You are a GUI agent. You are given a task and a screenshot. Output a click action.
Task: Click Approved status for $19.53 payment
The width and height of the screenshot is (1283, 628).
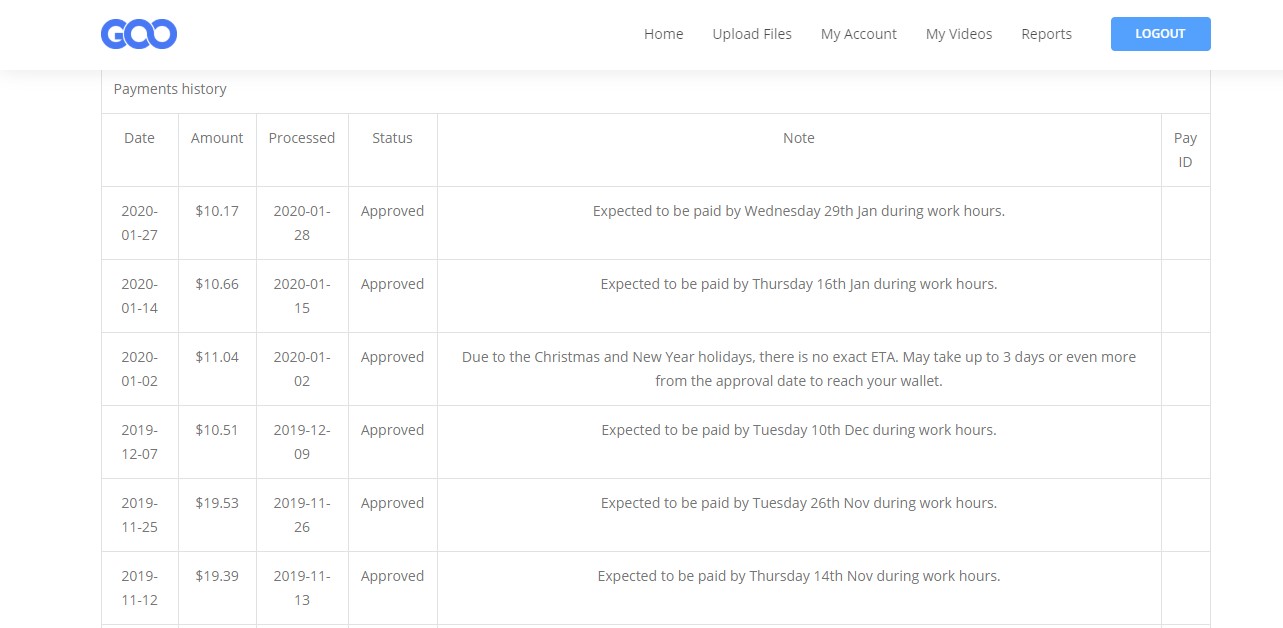(392, 503)
